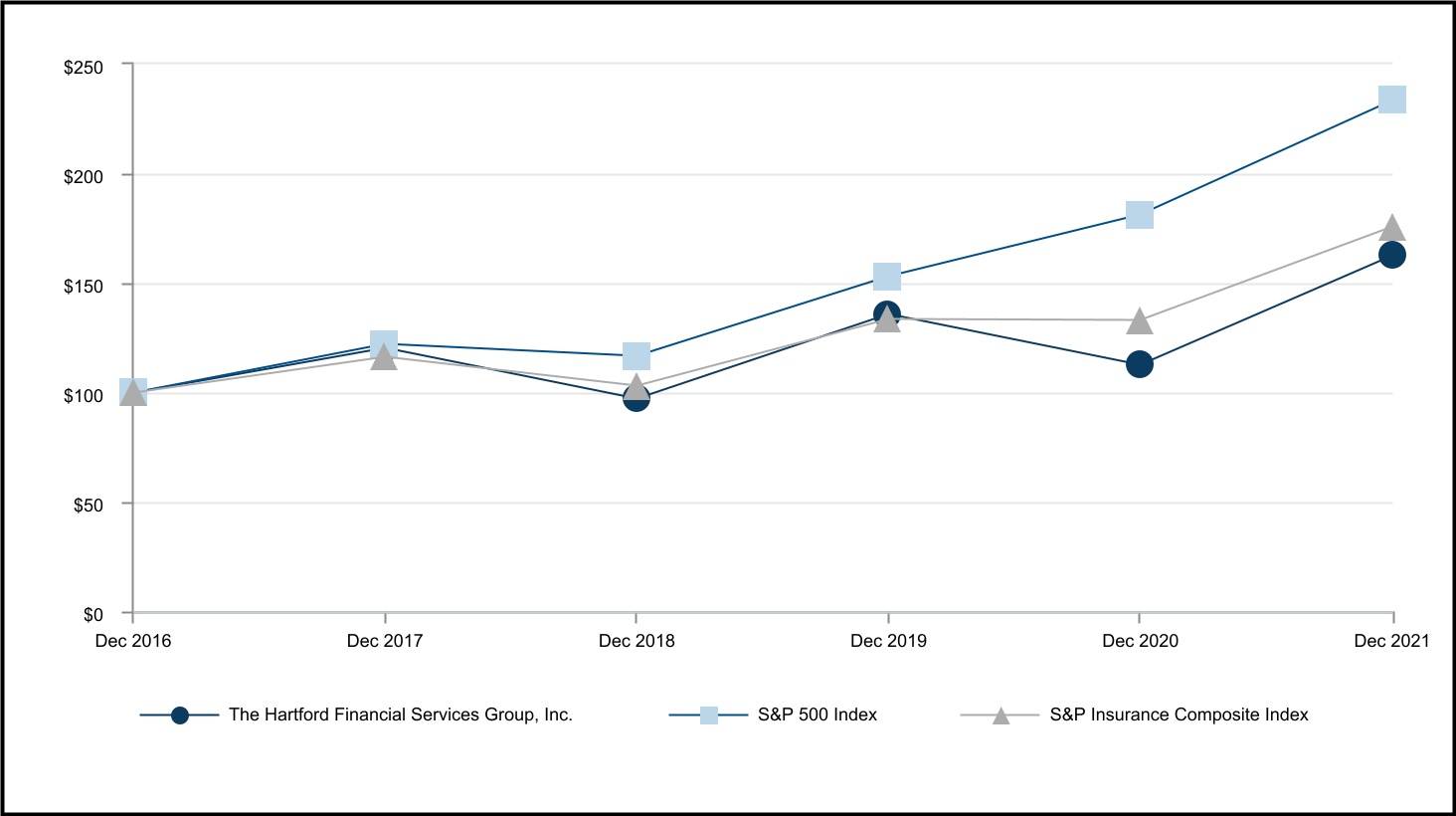Click the S&P 500 square marker at Dec 2017
The height and width of the screenshot is (816, 1456).
(x=384, y=343)
